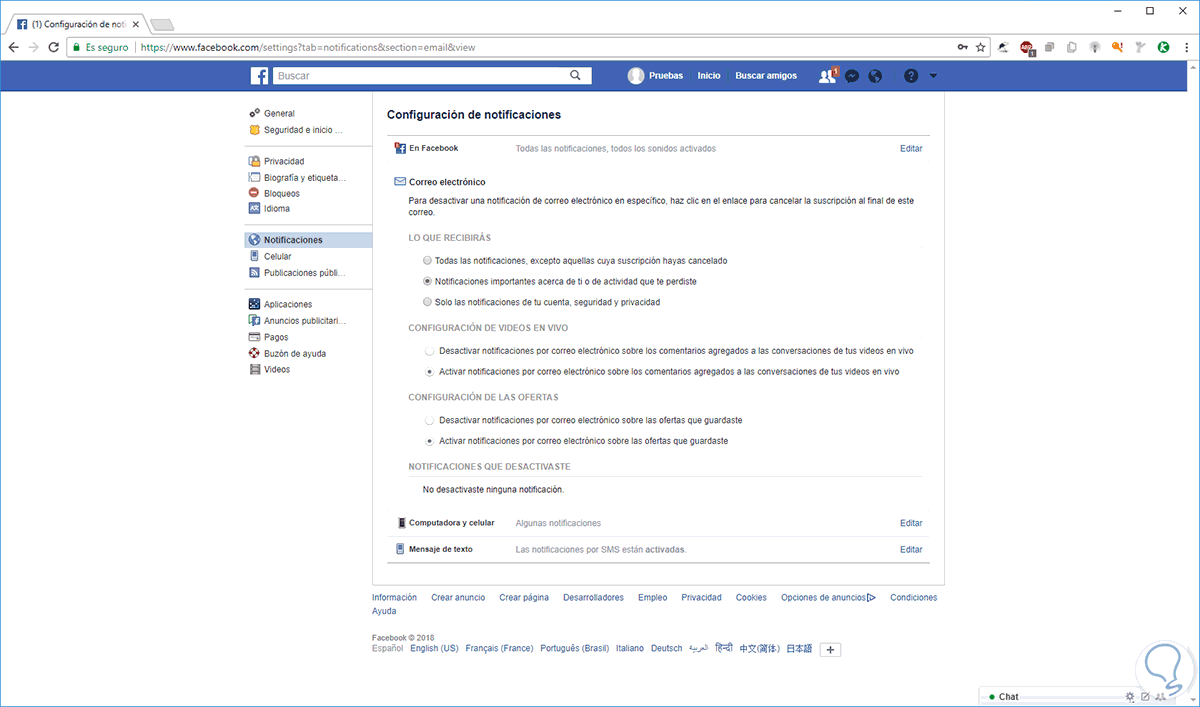The height and width of the screenshot is (707, 1200).
Task: Click Buscar amigos in the header
Action: point(766,76)
